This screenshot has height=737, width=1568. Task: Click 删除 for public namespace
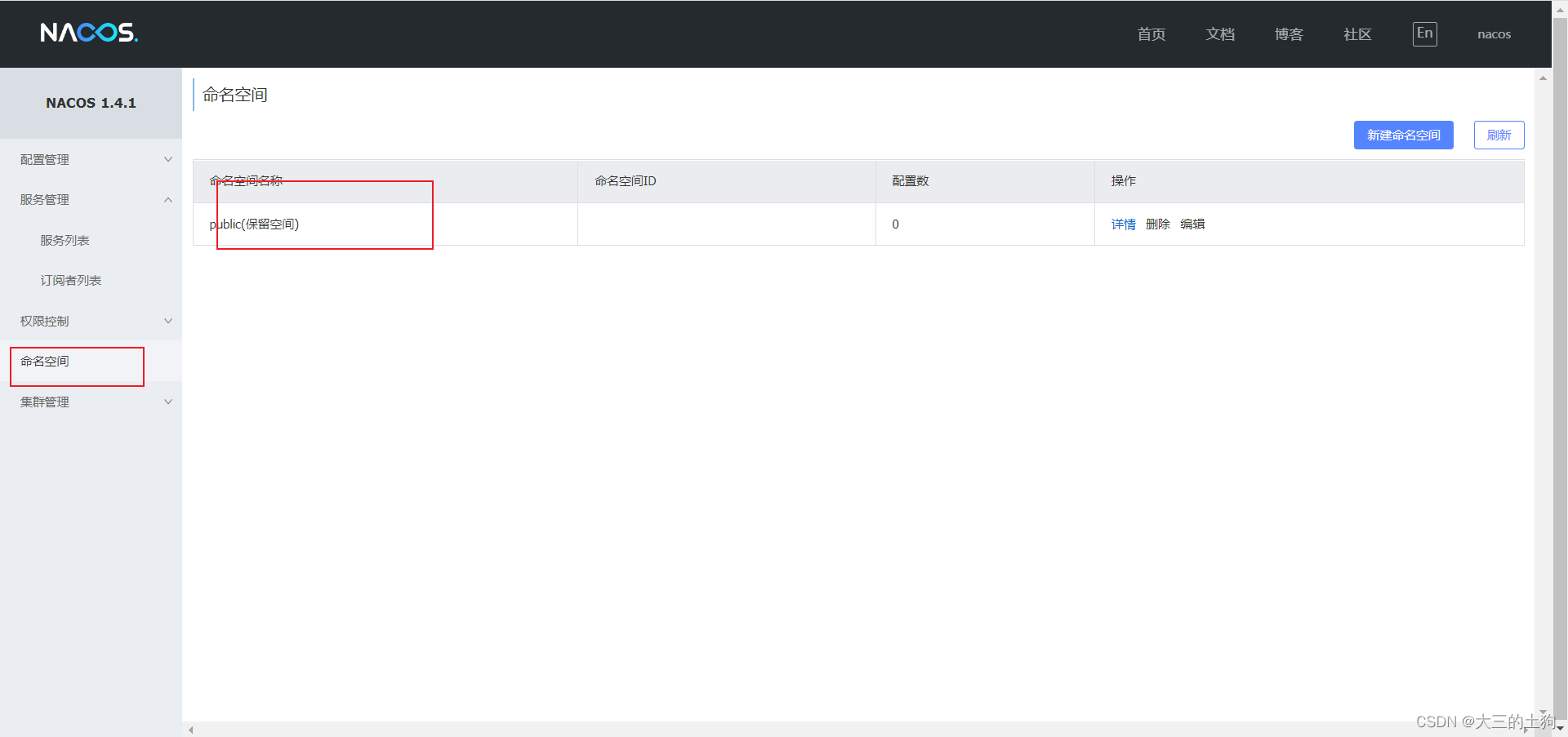(1157, 224)
